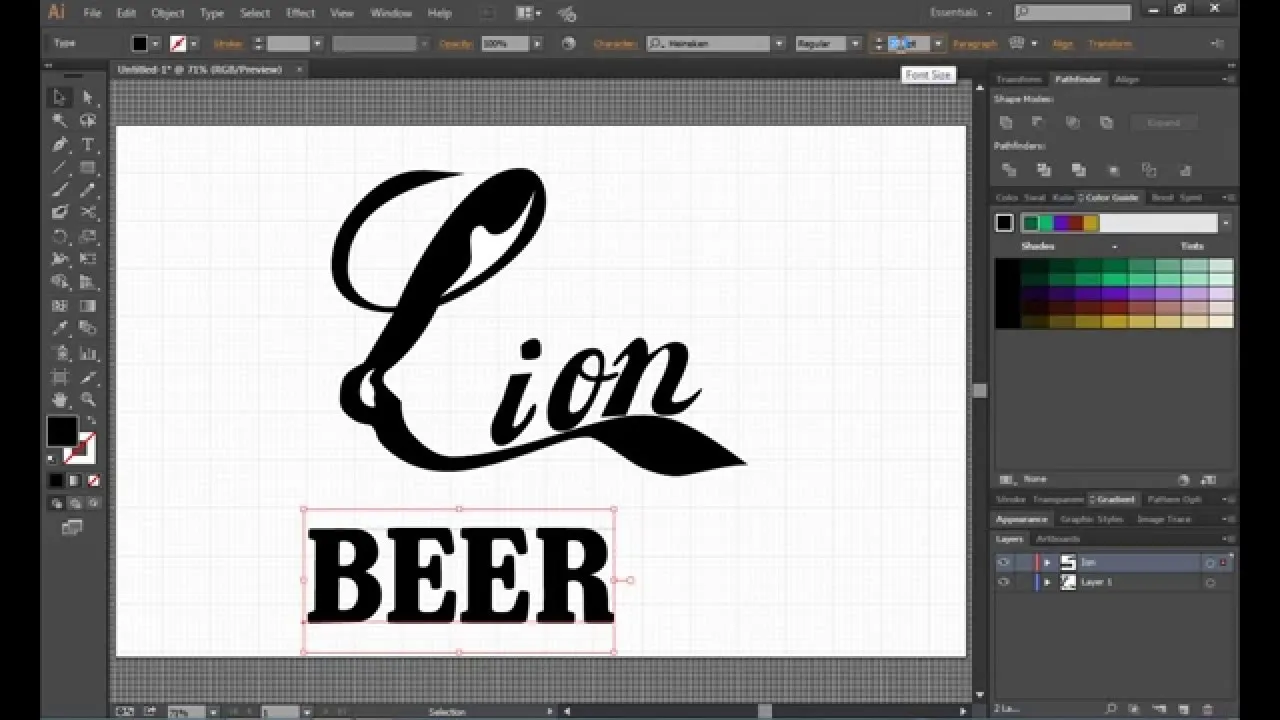Screen dimensions: 1280x720
Task: Select the Rotate tool
Action: point(59,236)
